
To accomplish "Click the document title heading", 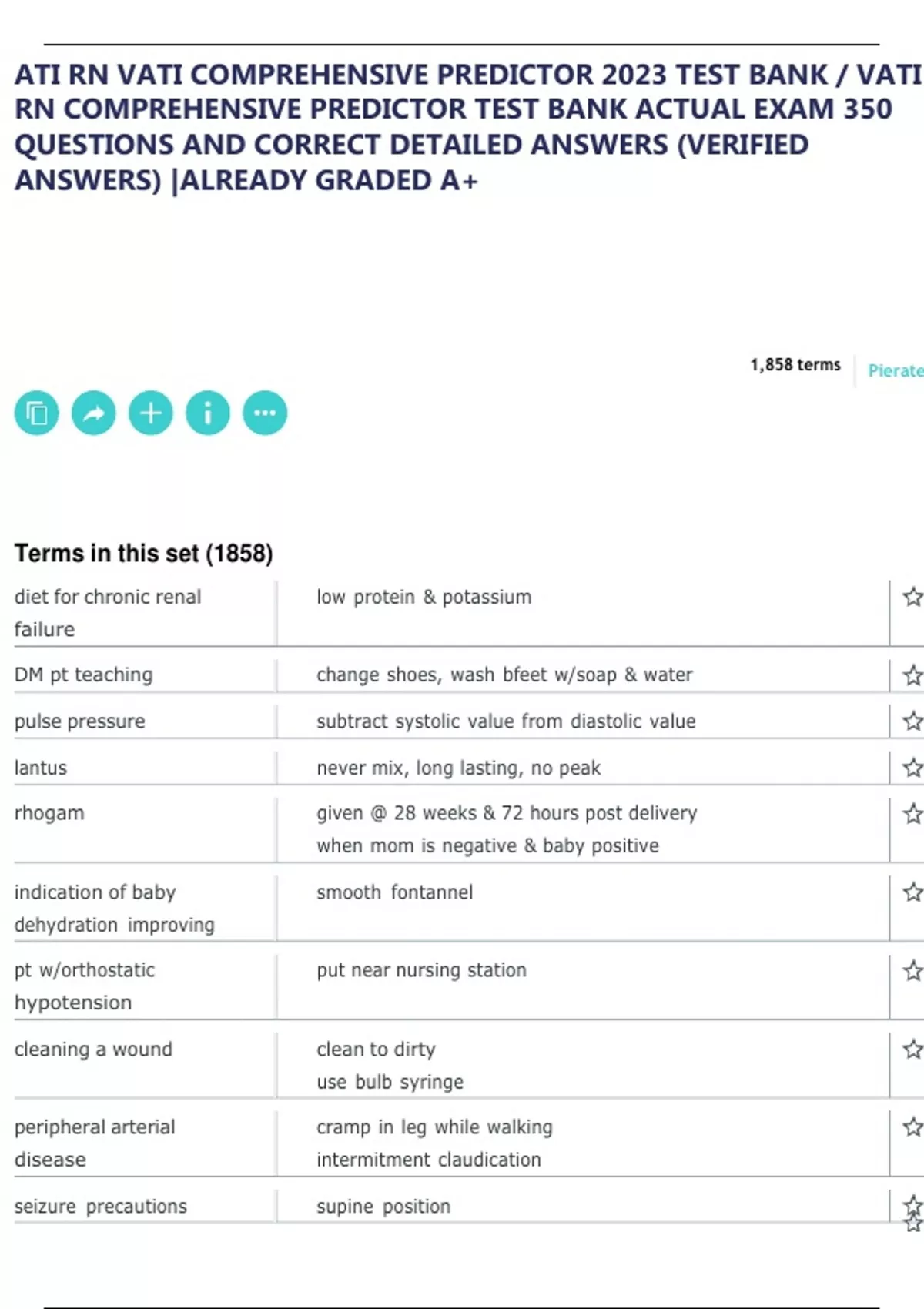I will pyautogui.click(x=462, y=127).
